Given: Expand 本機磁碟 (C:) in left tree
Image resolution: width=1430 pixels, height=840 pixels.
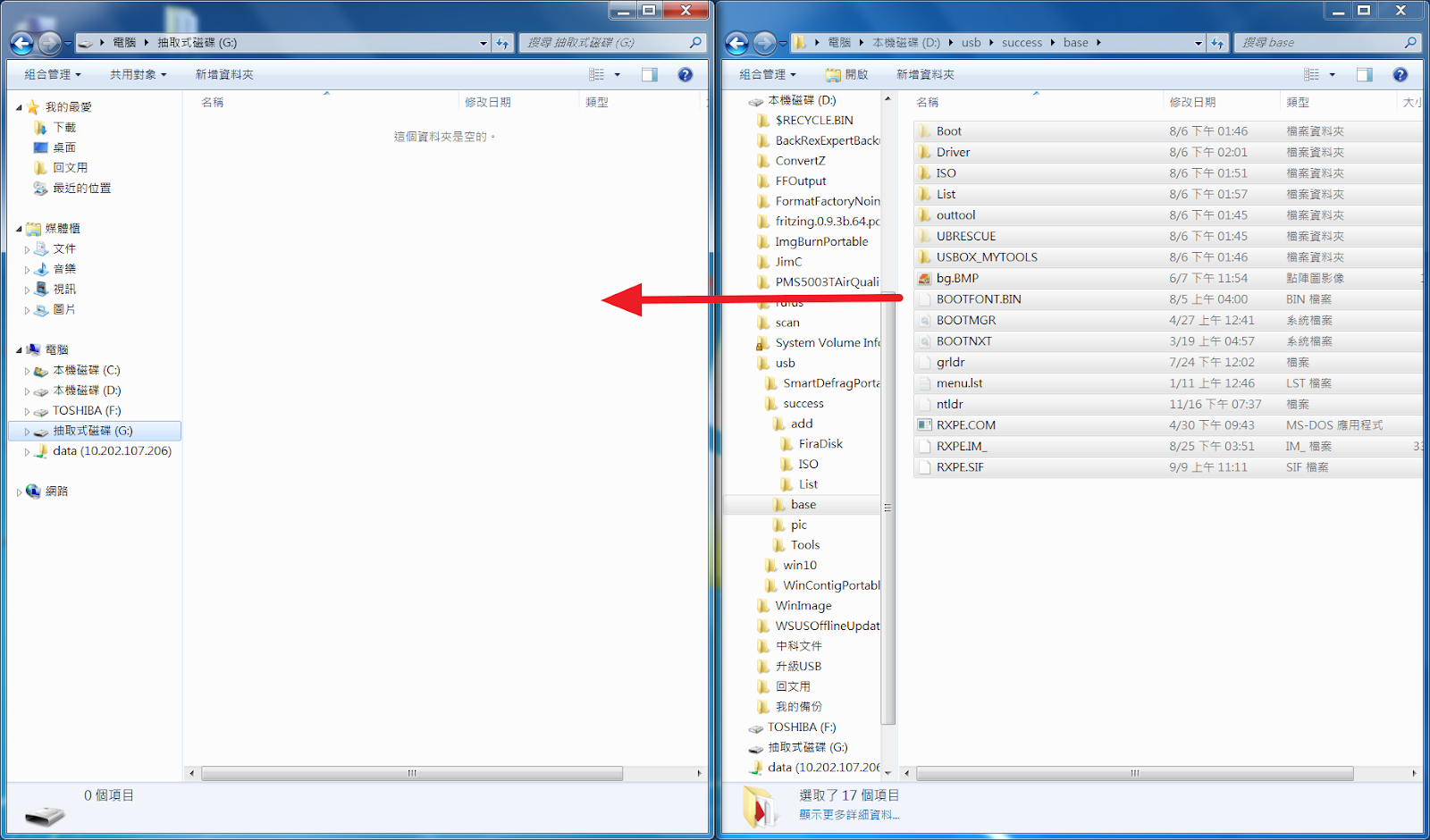Looking at the screenshot, I should tap(27, 371).
